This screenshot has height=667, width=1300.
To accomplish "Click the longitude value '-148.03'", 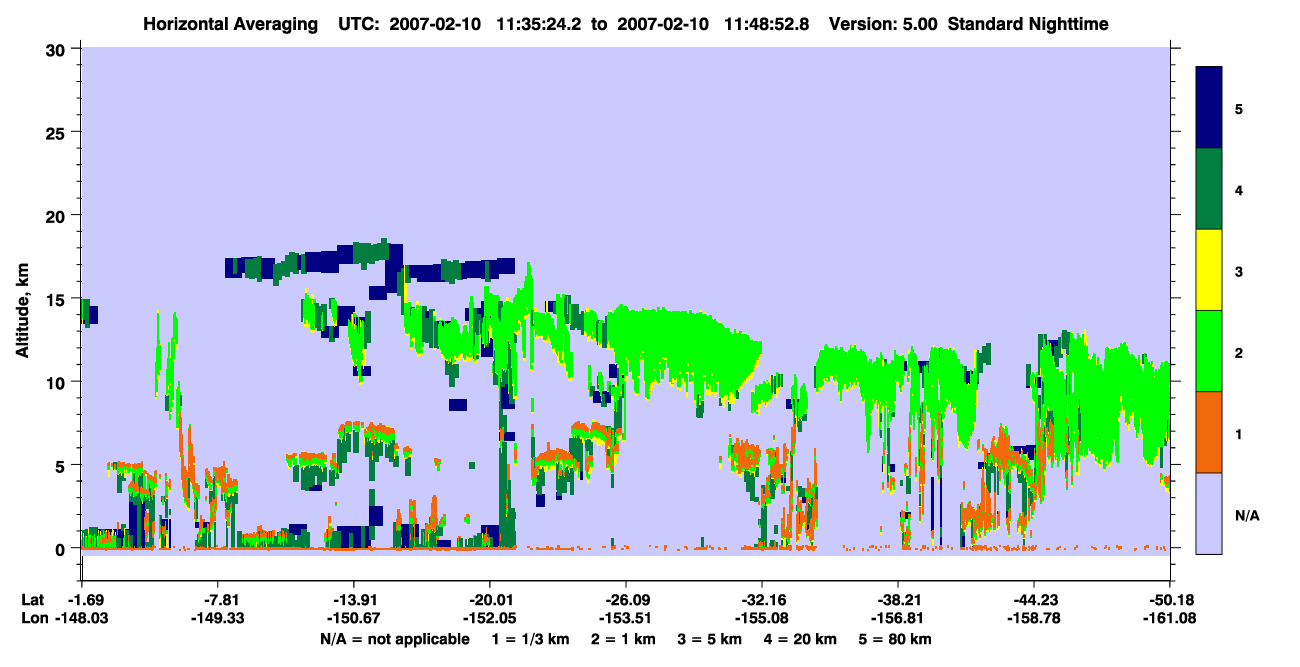I will click(x=81, y=618).
